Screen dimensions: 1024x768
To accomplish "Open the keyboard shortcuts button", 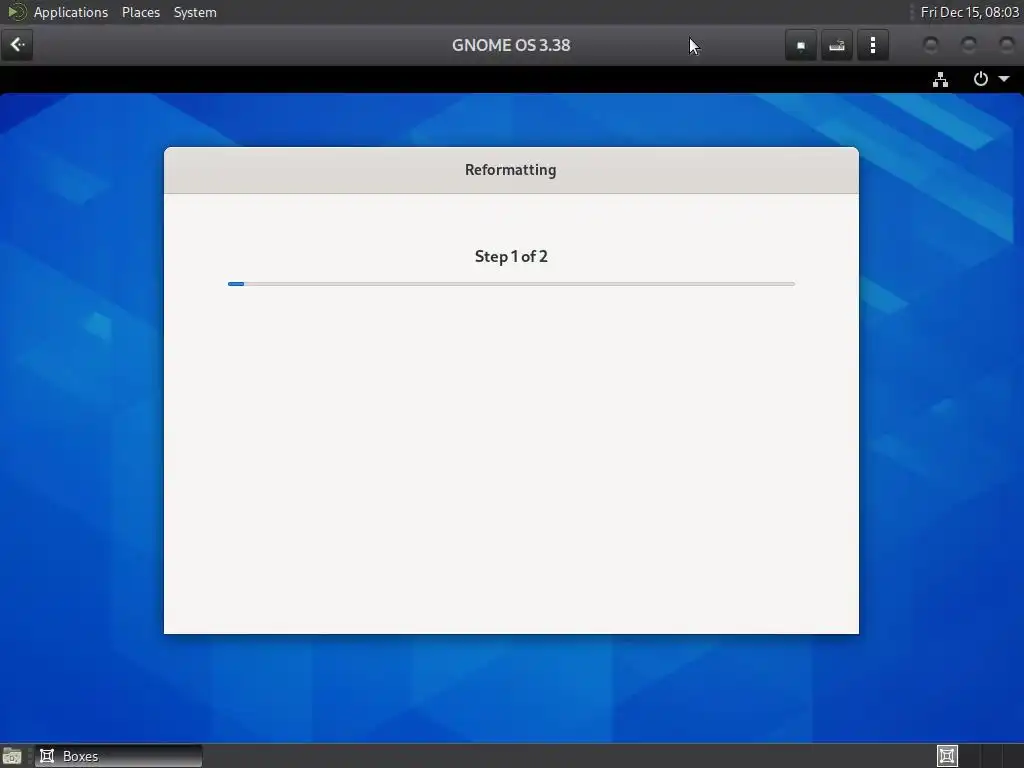I will (837, 45).
